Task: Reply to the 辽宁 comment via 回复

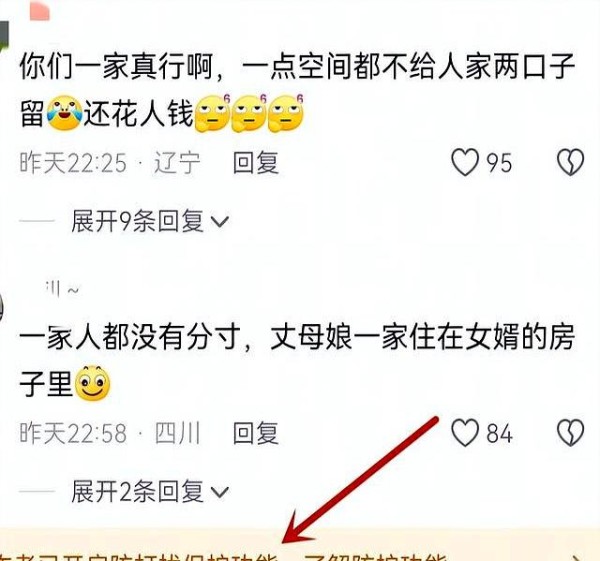Action: point(256,162)
